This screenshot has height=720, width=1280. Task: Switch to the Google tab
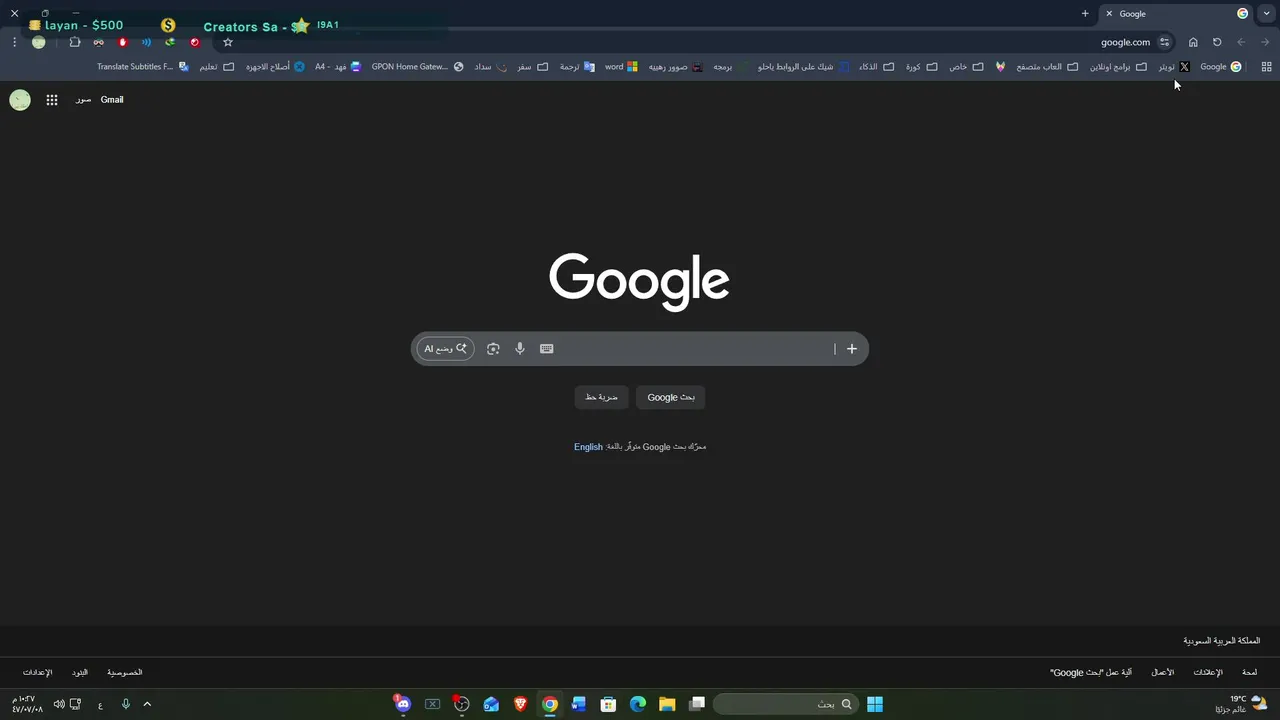(x=1175, y=14)
